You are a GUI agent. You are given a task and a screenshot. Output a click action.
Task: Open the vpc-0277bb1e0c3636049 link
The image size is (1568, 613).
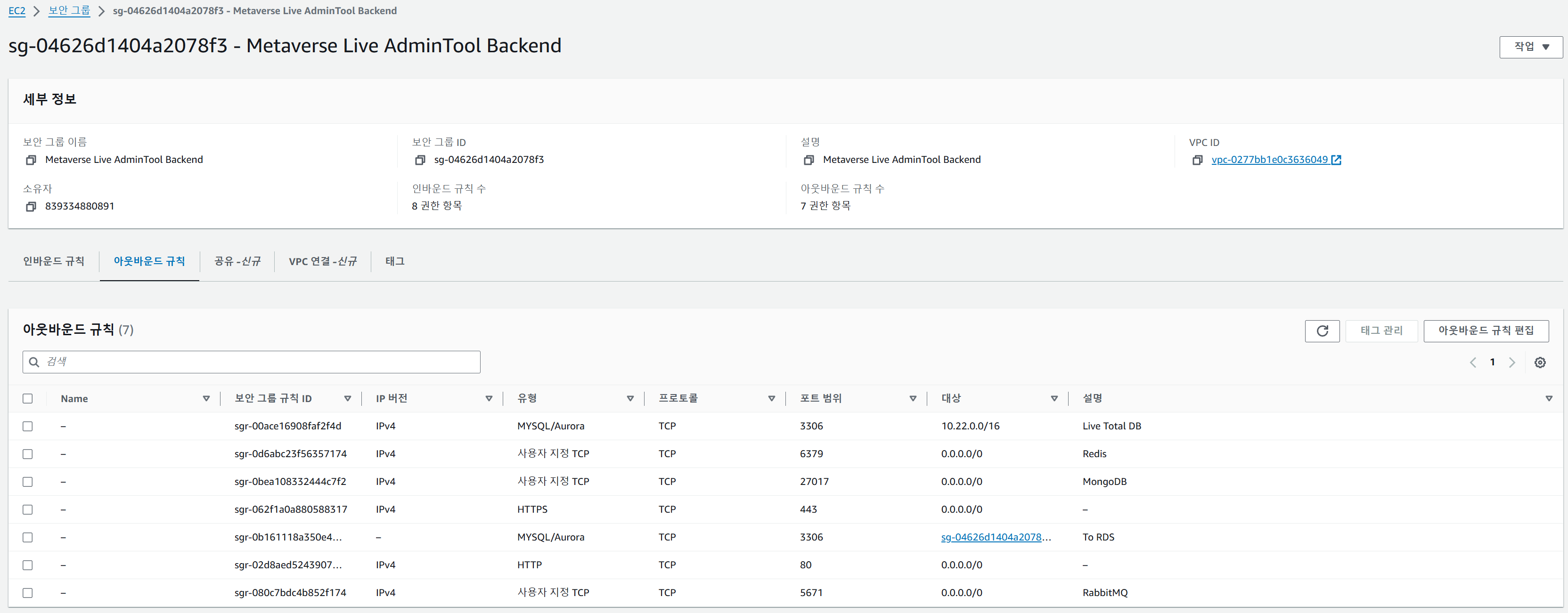pyautogui.click(x=1269, y=160)
